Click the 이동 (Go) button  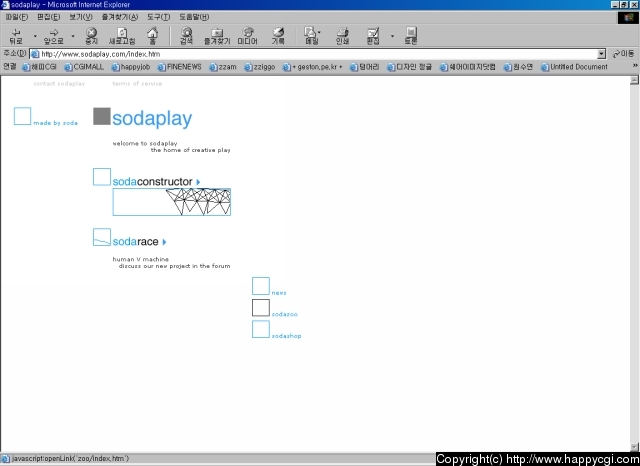(623, 54)
